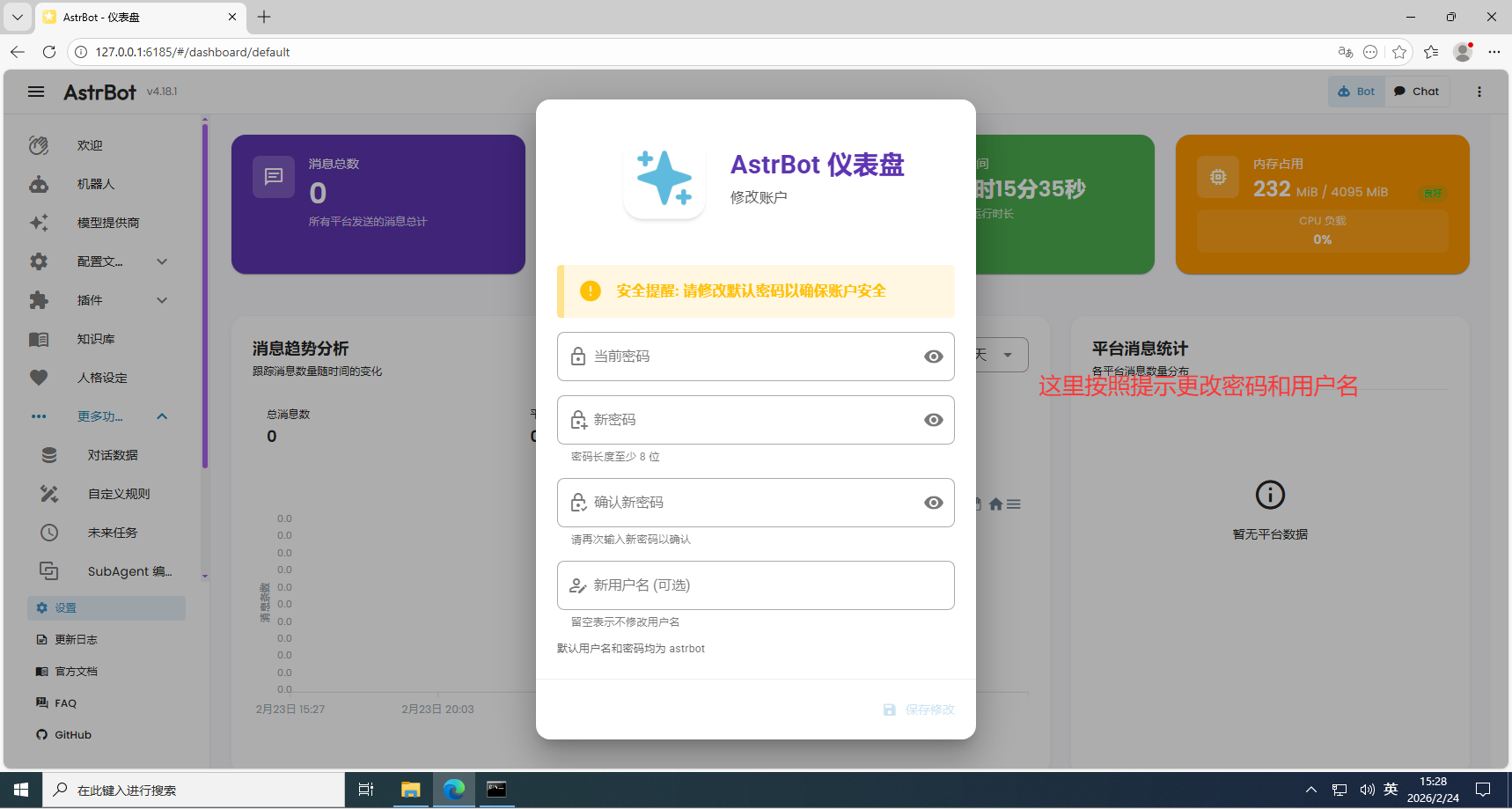Open FAQ sidebar item
Screen dimensions: 1512x809
(106, 703)
